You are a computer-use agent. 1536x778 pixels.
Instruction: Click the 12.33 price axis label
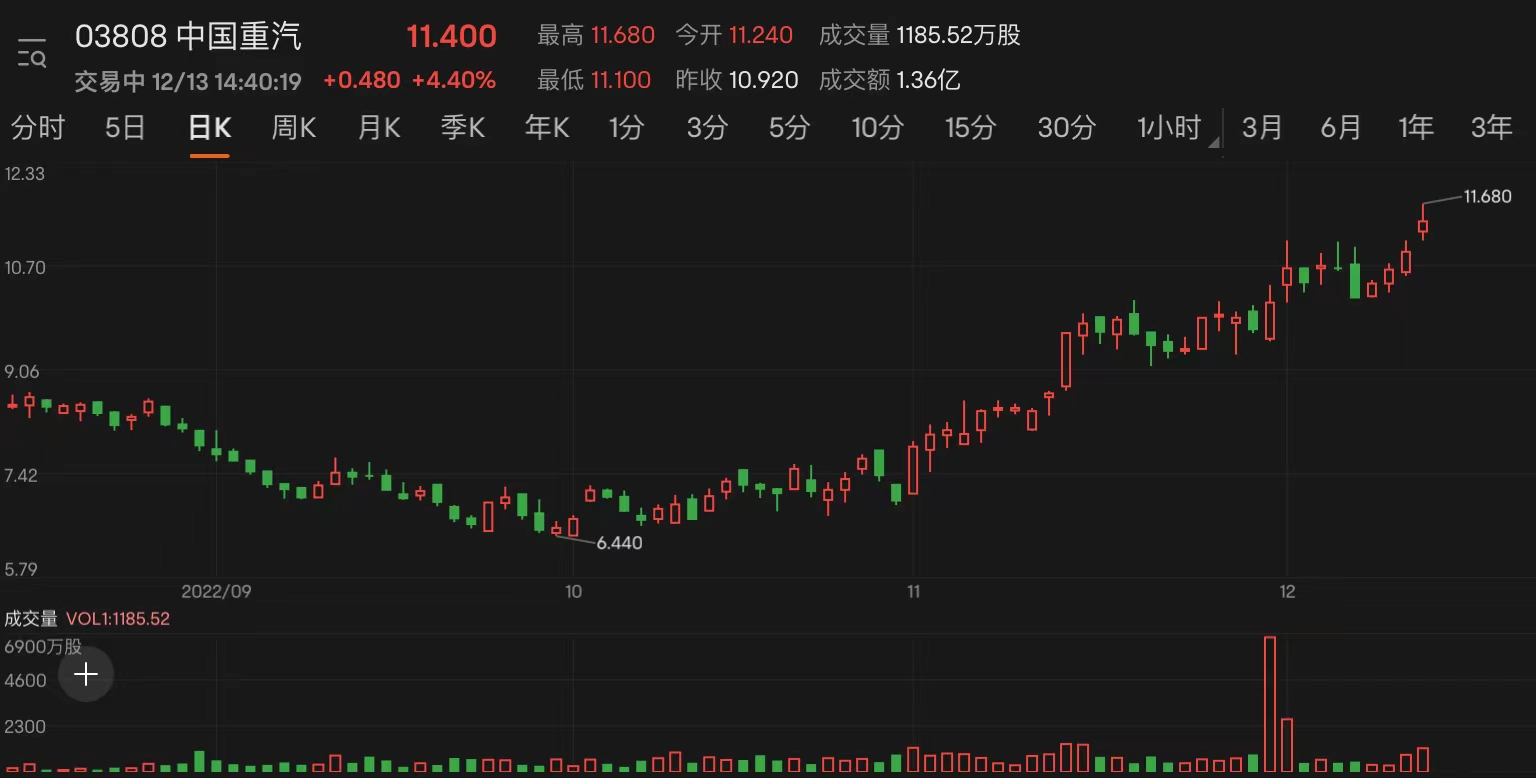[25, 173]
